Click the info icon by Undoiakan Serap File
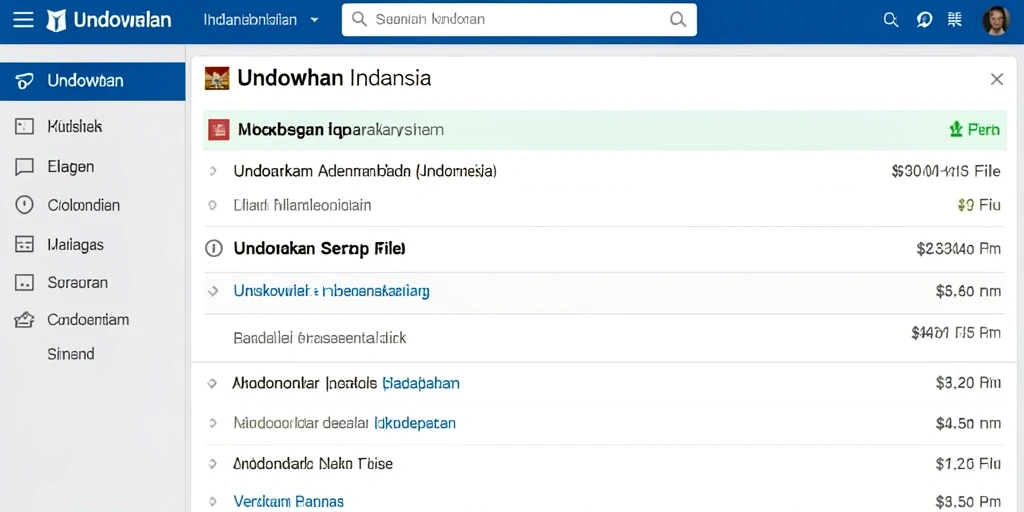The height and width of the screenshot is (512, 1024). (214, 249)
